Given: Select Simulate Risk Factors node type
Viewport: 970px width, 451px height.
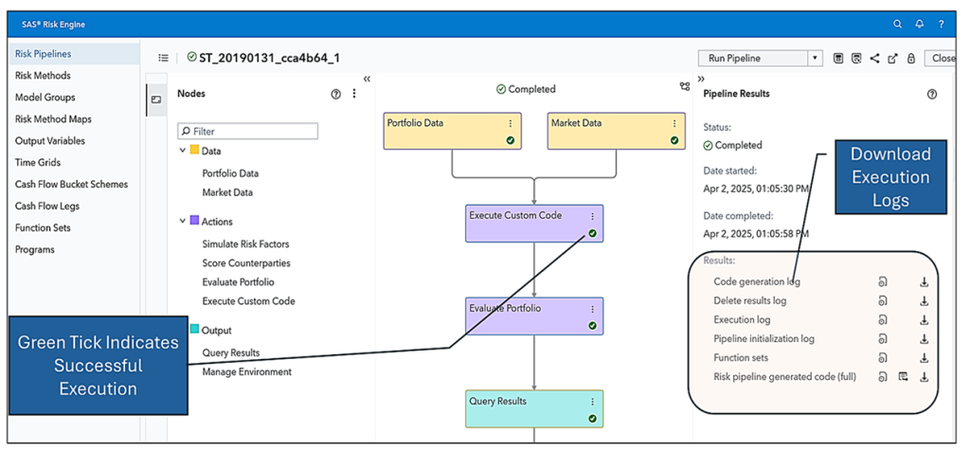Looking at the screenshot, I should 246,244.
